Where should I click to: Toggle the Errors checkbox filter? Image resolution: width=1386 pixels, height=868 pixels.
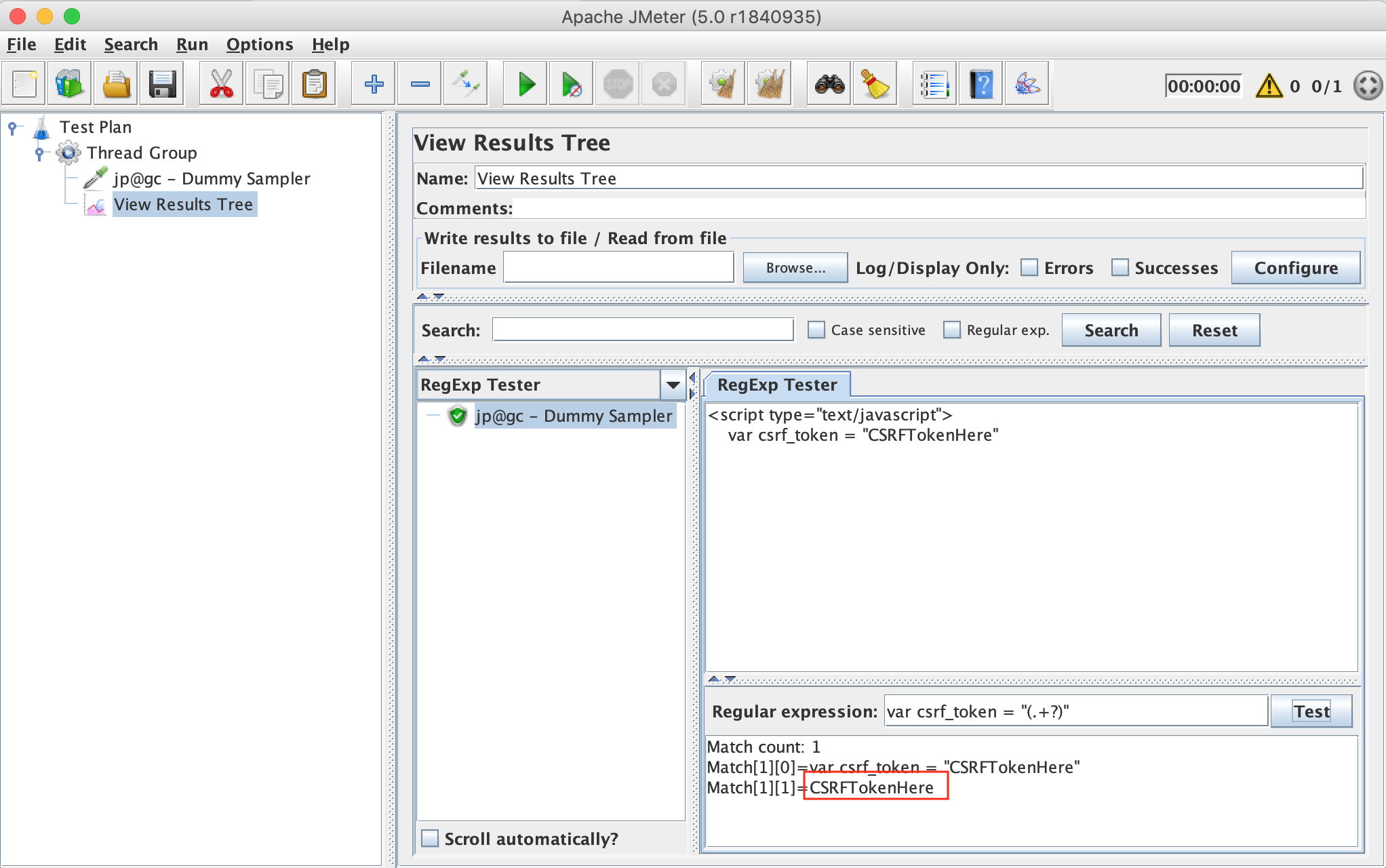1028,267
